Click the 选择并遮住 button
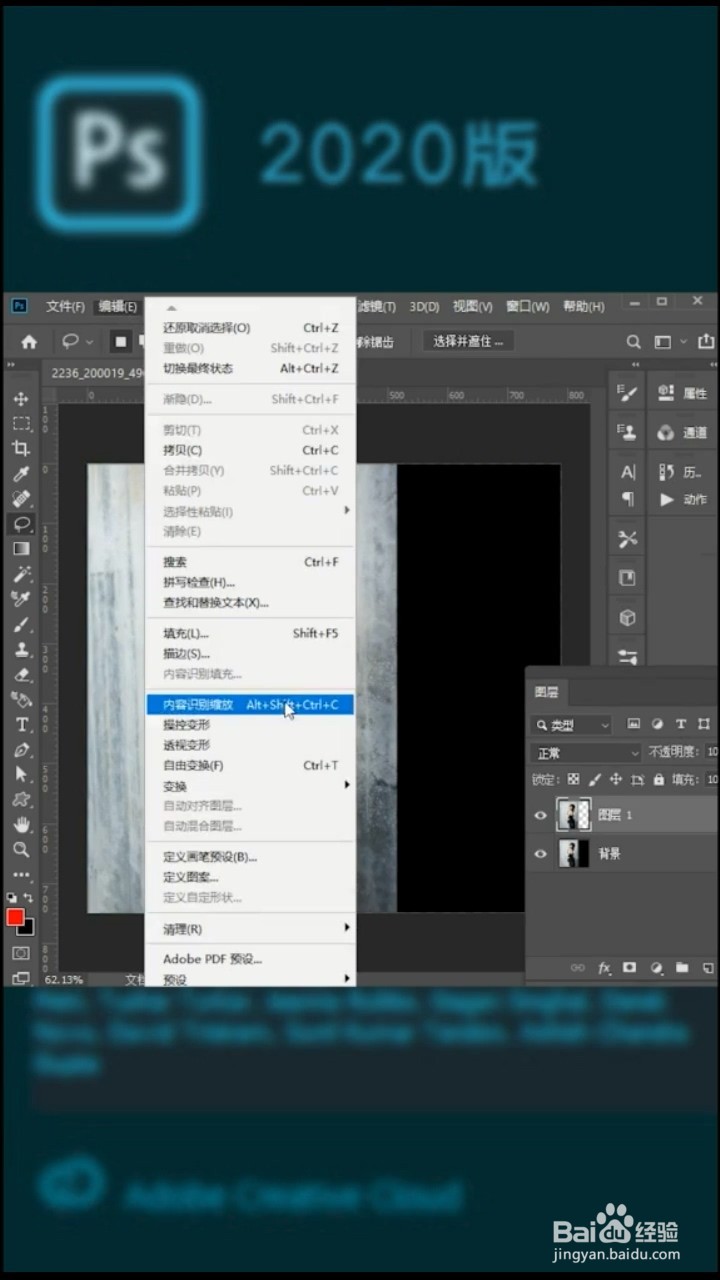 (x=468, y=341)
